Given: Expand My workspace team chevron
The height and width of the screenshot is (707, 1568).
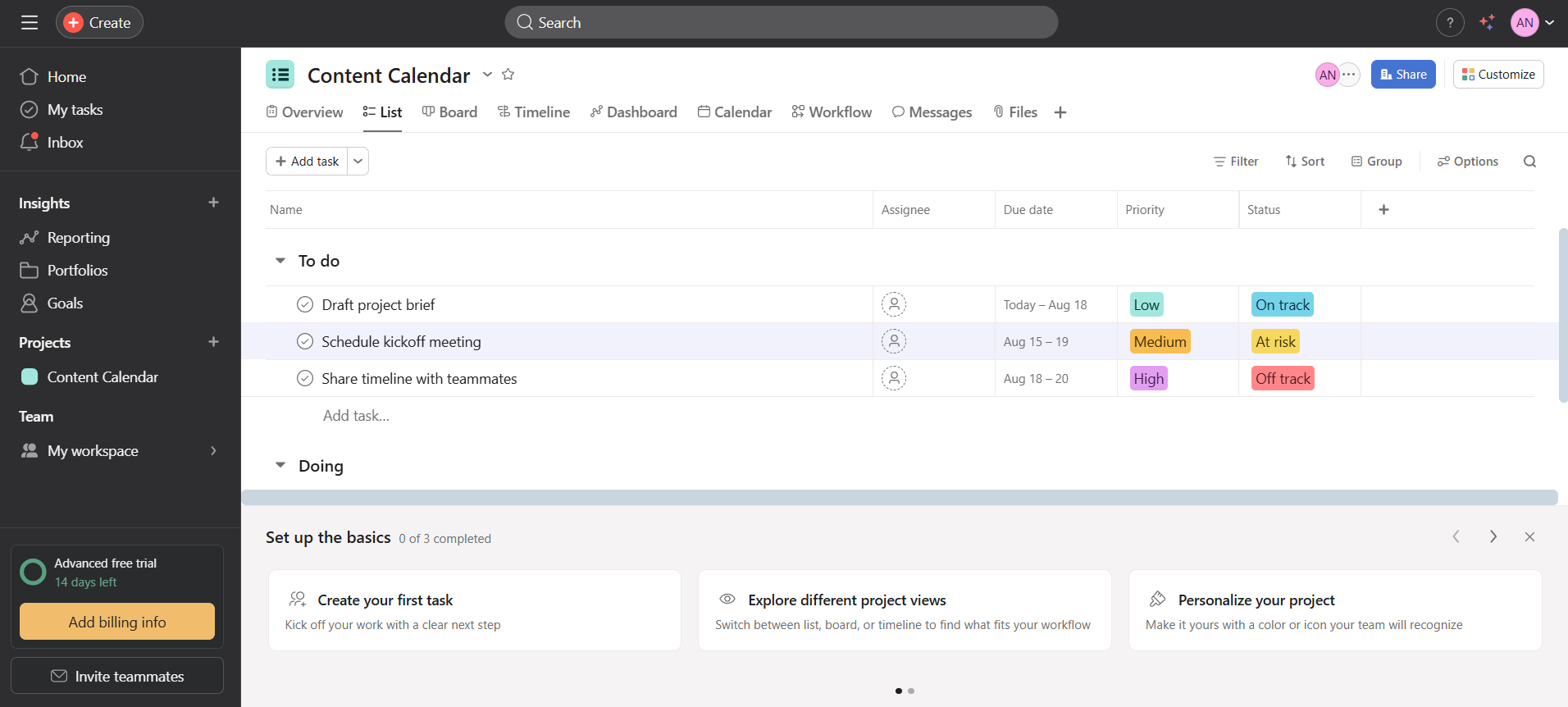Looking at the screenshot, I should tap(213, 451).
